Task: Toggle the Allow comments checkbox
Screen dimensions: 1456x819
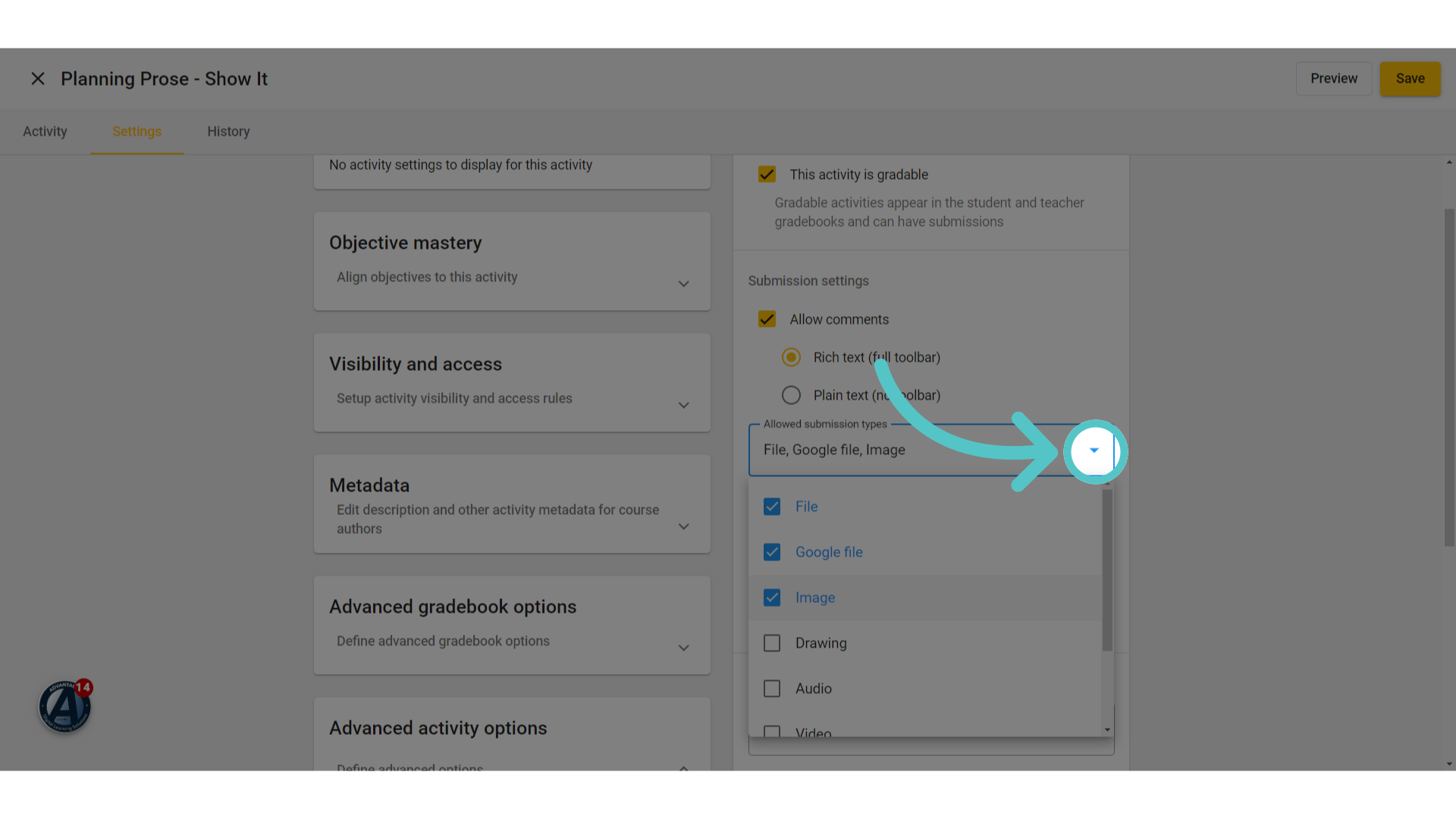Action: pos(767,319)
